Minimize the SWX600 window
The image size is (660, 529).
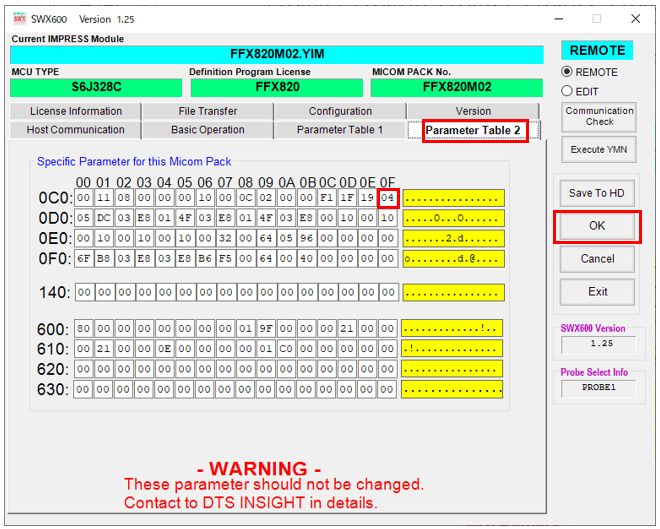[559, 19]
